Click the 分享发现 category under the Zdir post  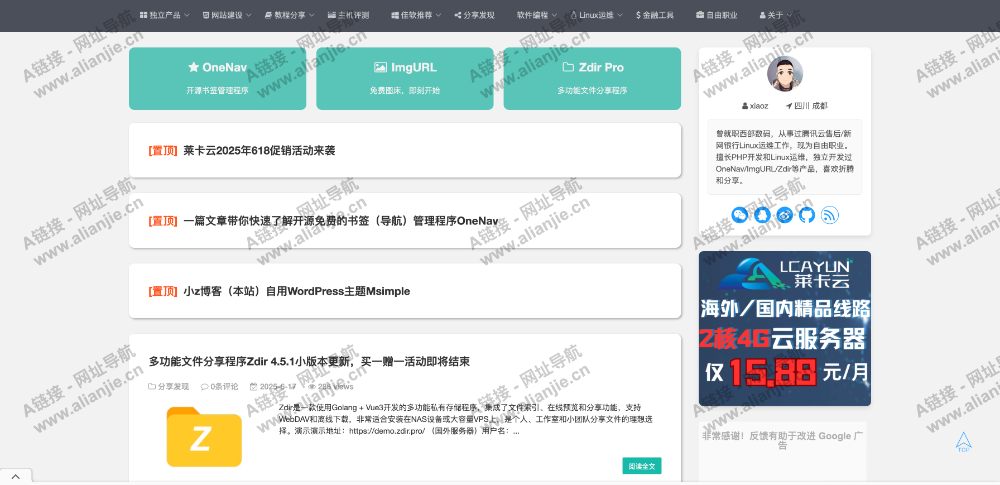coord(169,386)
